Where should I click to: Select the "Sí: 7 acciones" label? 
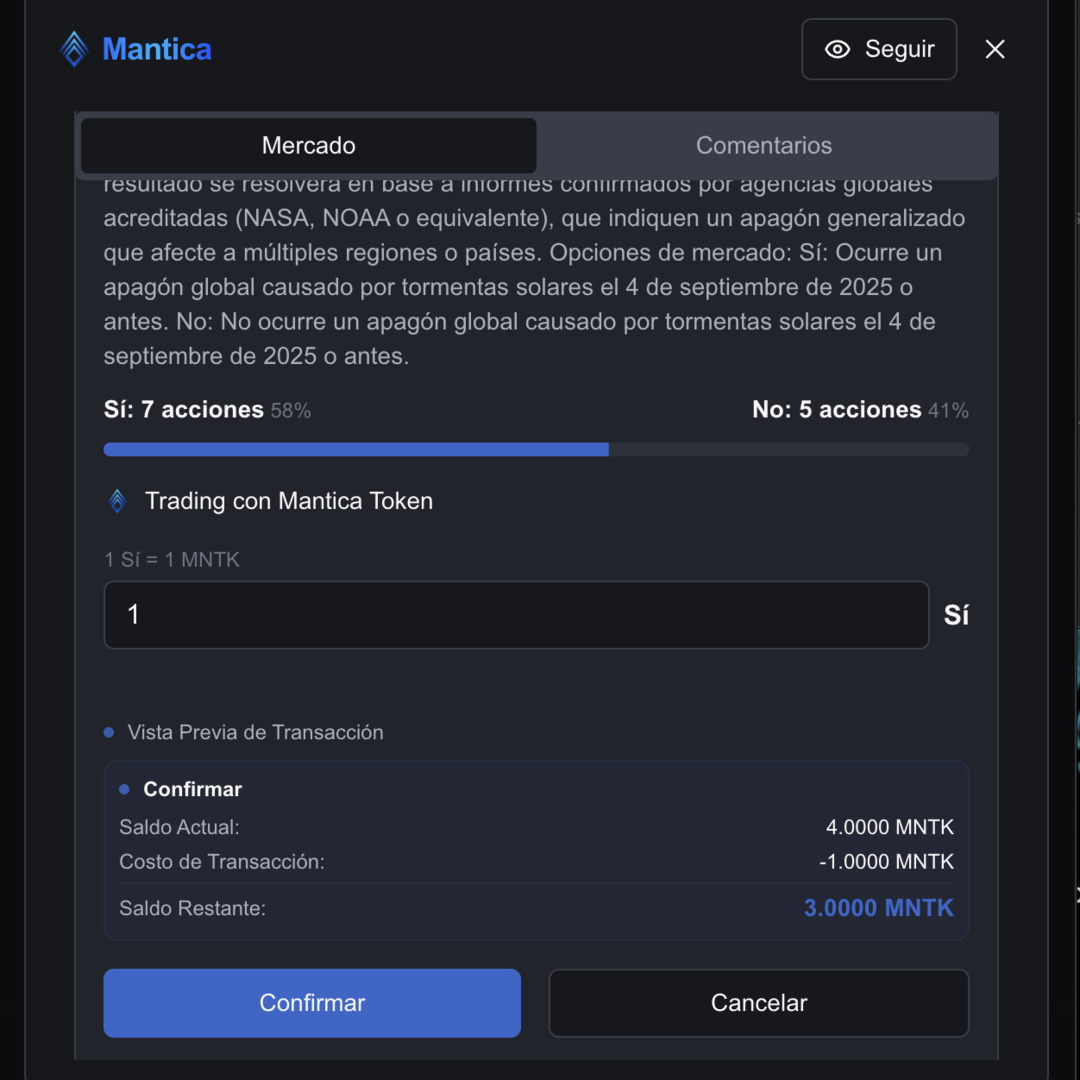coord(184,410)
